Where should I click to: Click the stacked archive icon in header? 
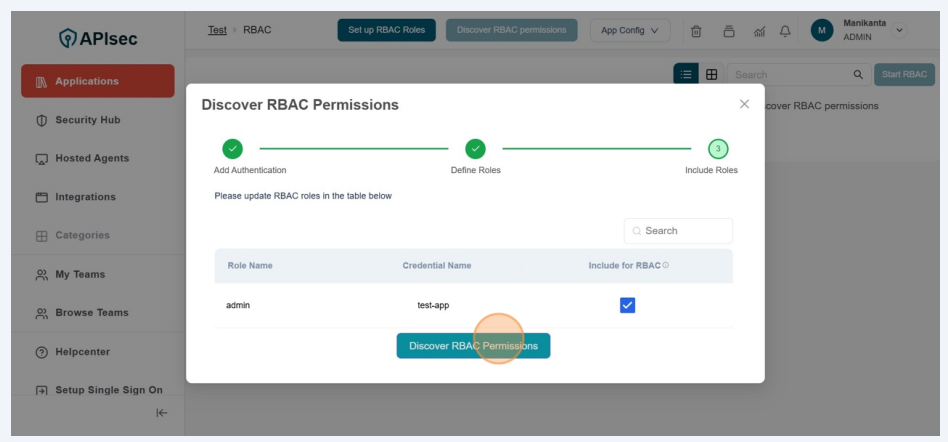pos(729,30)
